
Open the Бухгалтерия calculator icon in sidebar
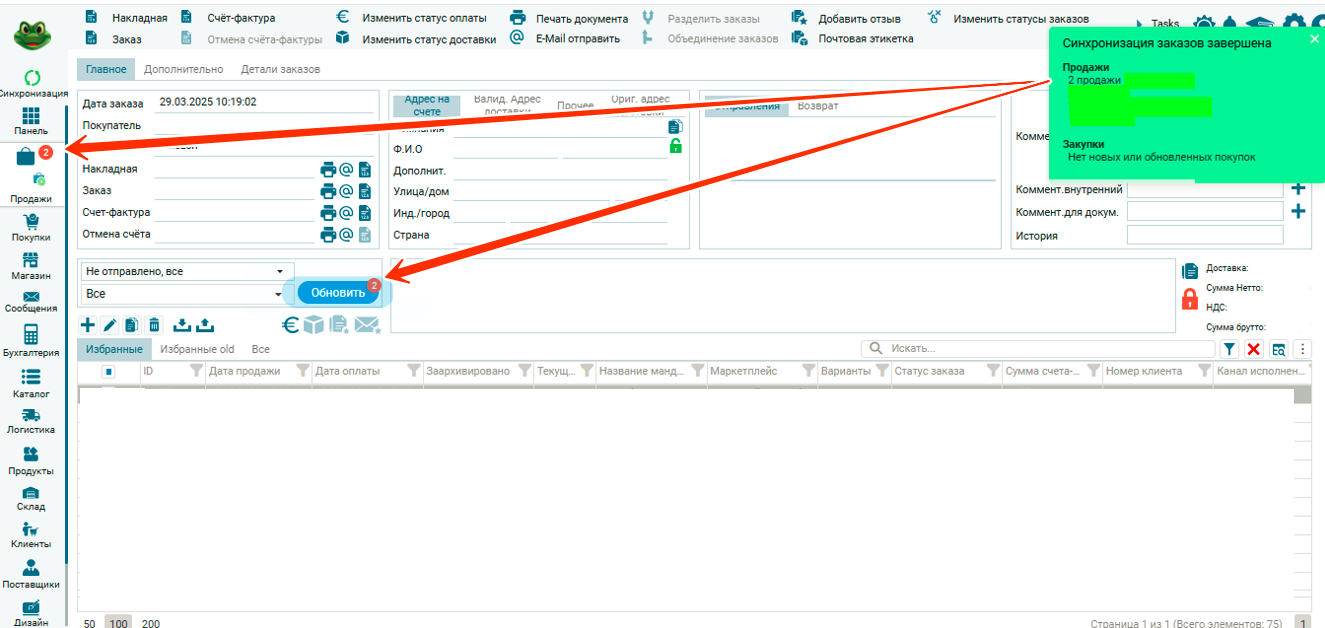(x=31, y=334)
